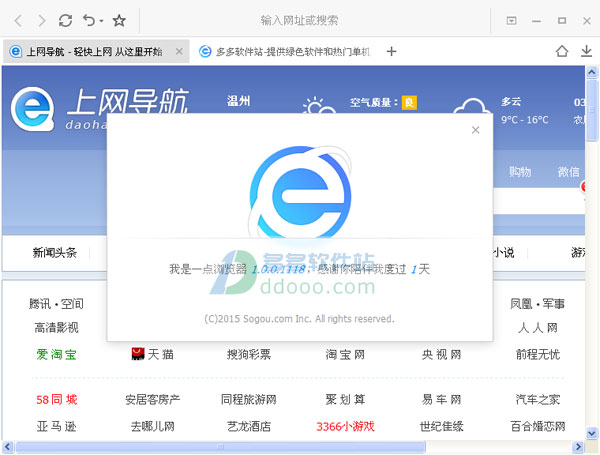Bookmark page with the star icon
Screen dimensions: 600x455
point(119,20)
